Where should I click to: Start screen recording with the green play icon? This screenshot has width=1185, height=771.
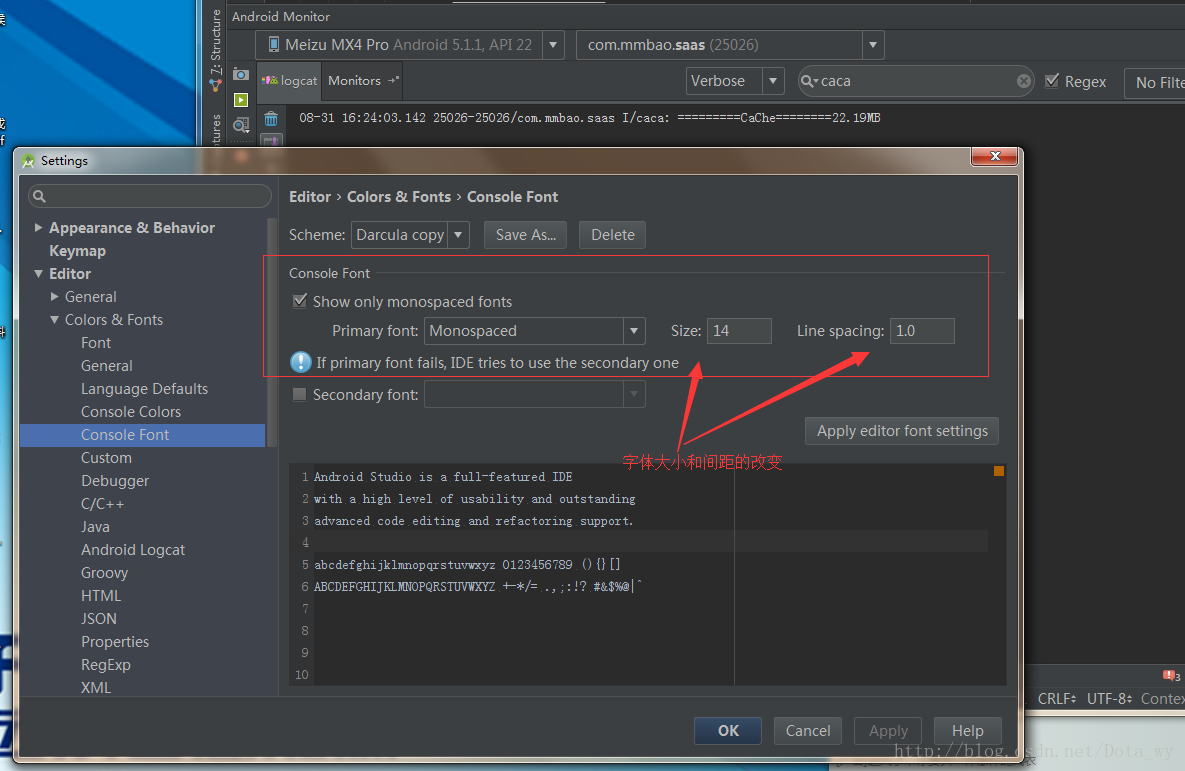[x=241, y=100]
